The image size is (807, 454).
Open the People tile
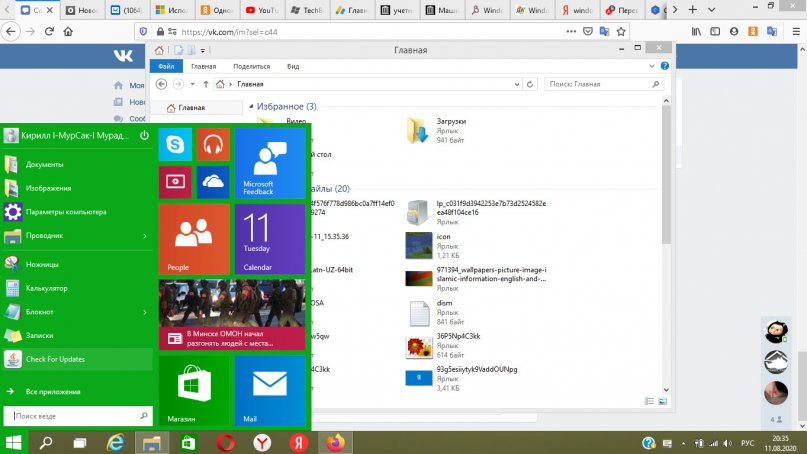194,239
